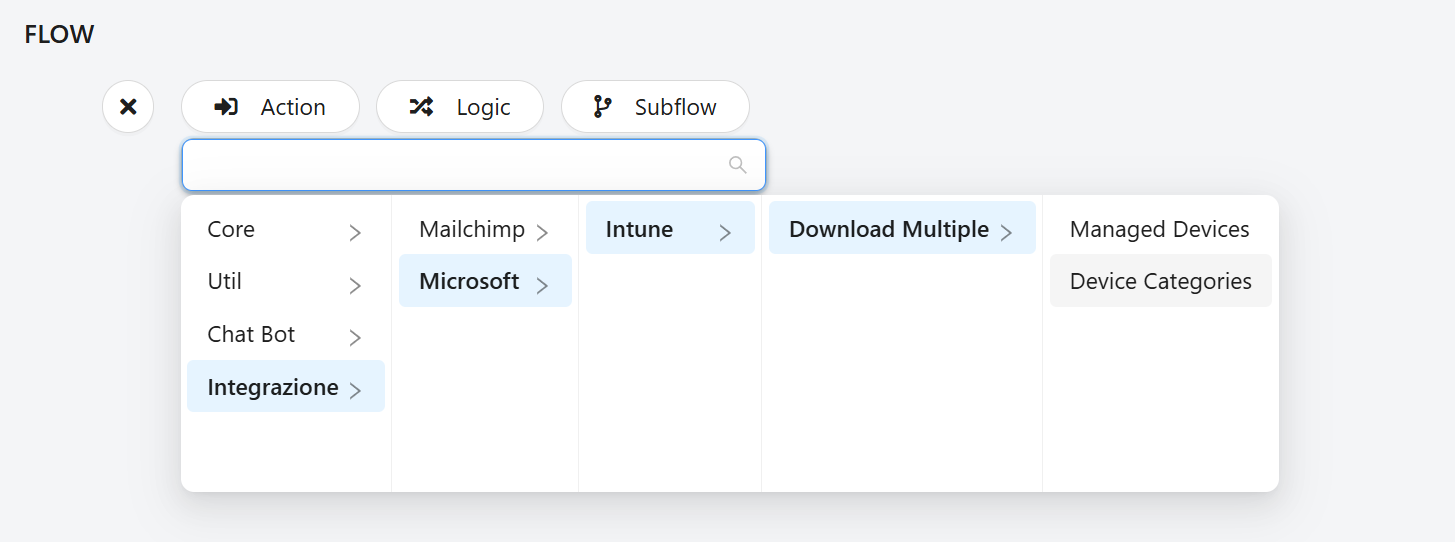Choose the Subflow label text
Screen dimensions: 1455x542
click(676, 107)
